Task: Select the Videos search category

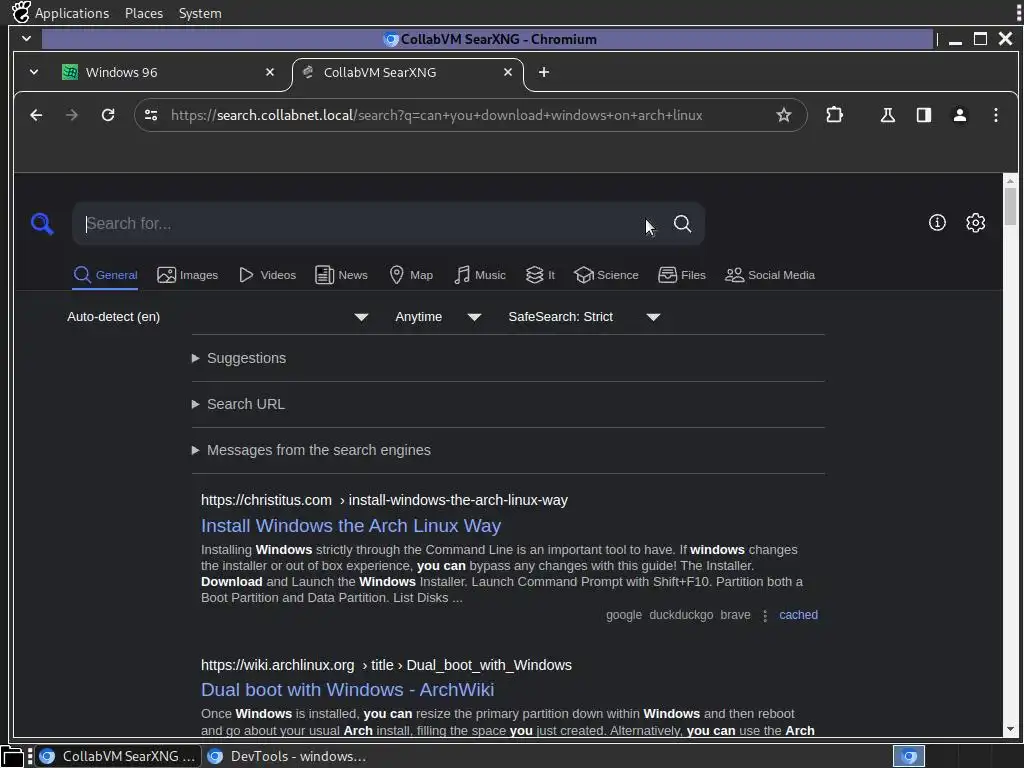Action: tap(267, 275)
